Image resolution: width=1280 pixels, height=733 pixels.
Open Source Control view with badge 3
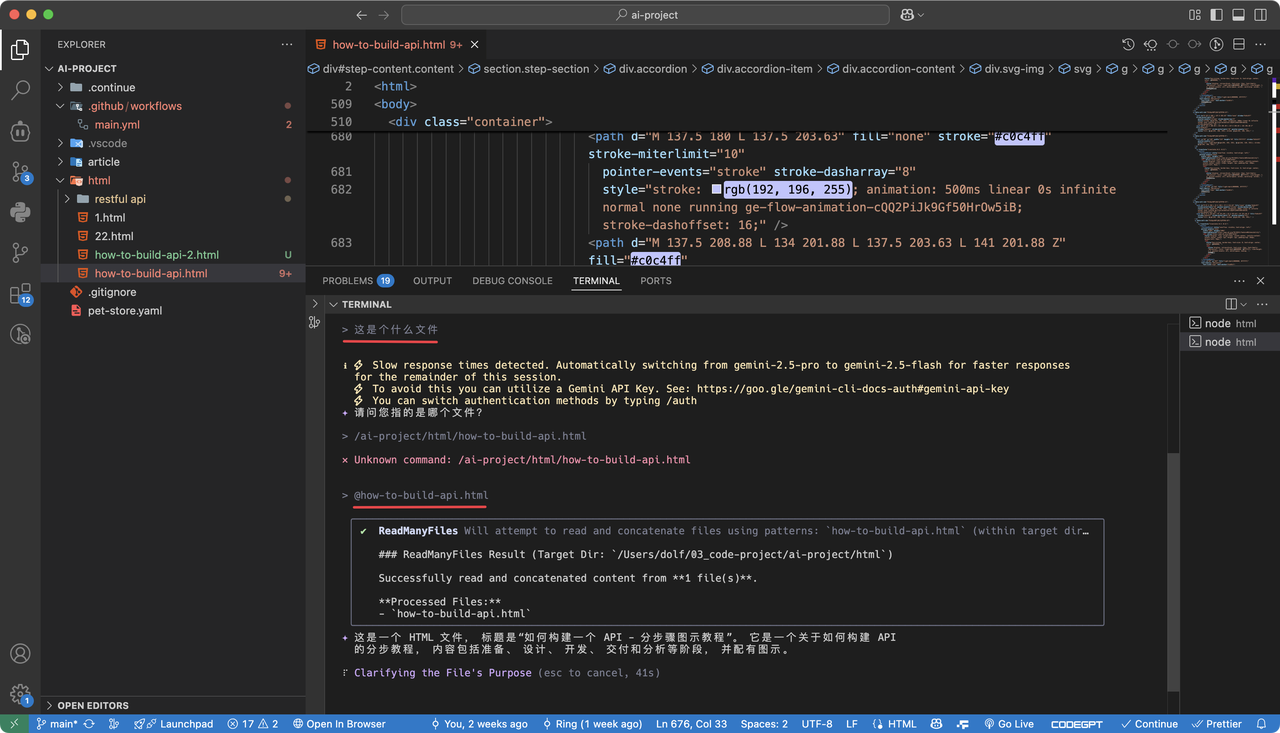tap(20, 172)
